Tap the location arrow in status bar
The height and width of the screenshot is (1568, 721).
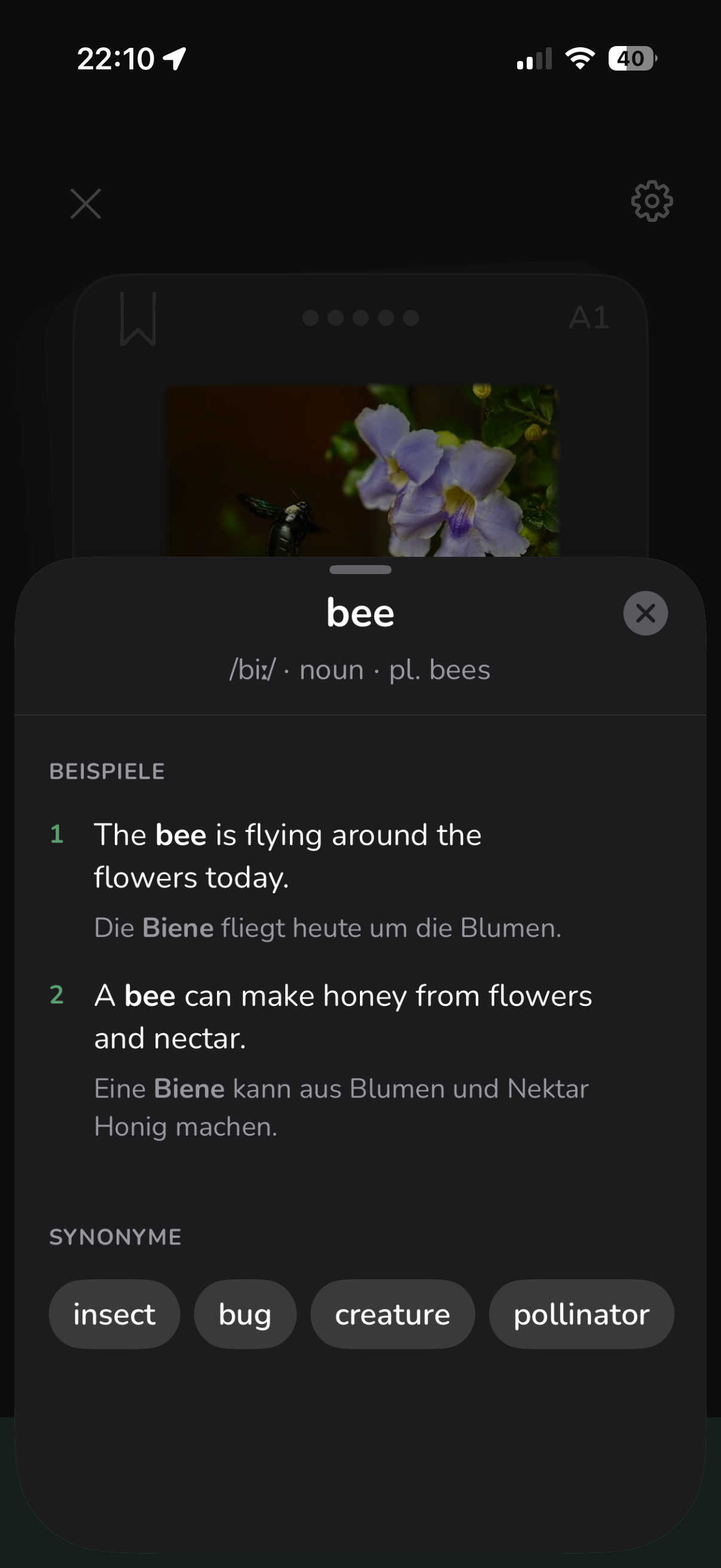pyautogui.click(x=175, y=59)
